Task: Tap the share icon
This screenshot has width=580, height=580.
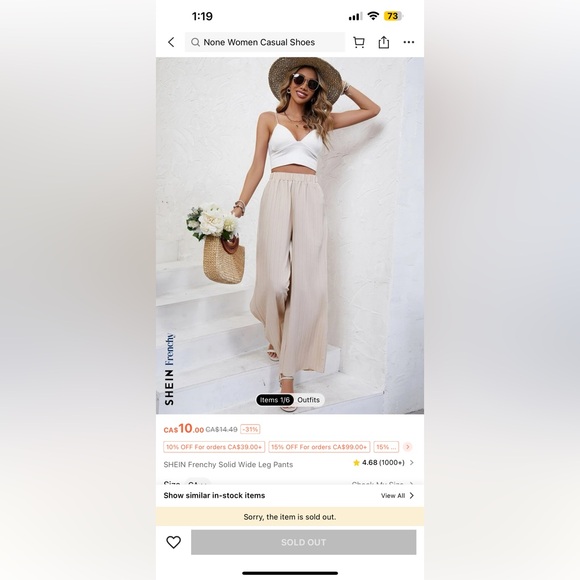Action: click(x=384, y=42)
